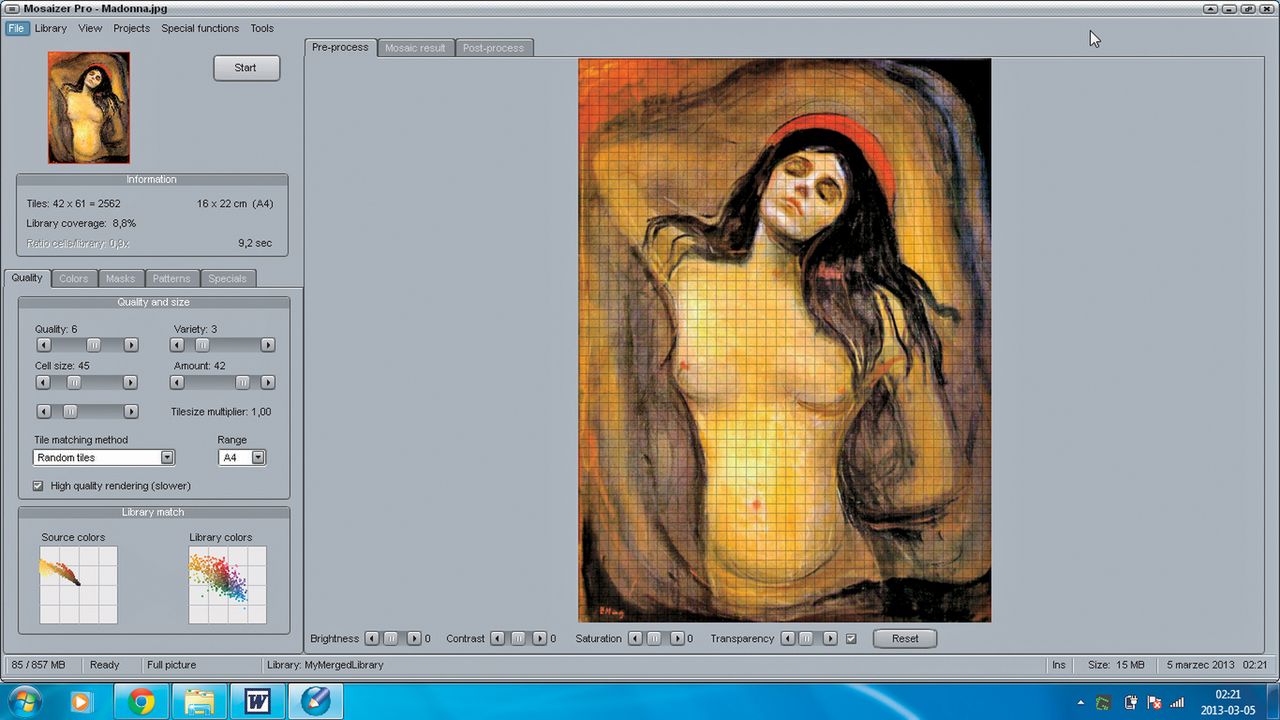1280x720 pixels.
Task: Decrease Brightness with its left arrow
Action: coord(372,639)
